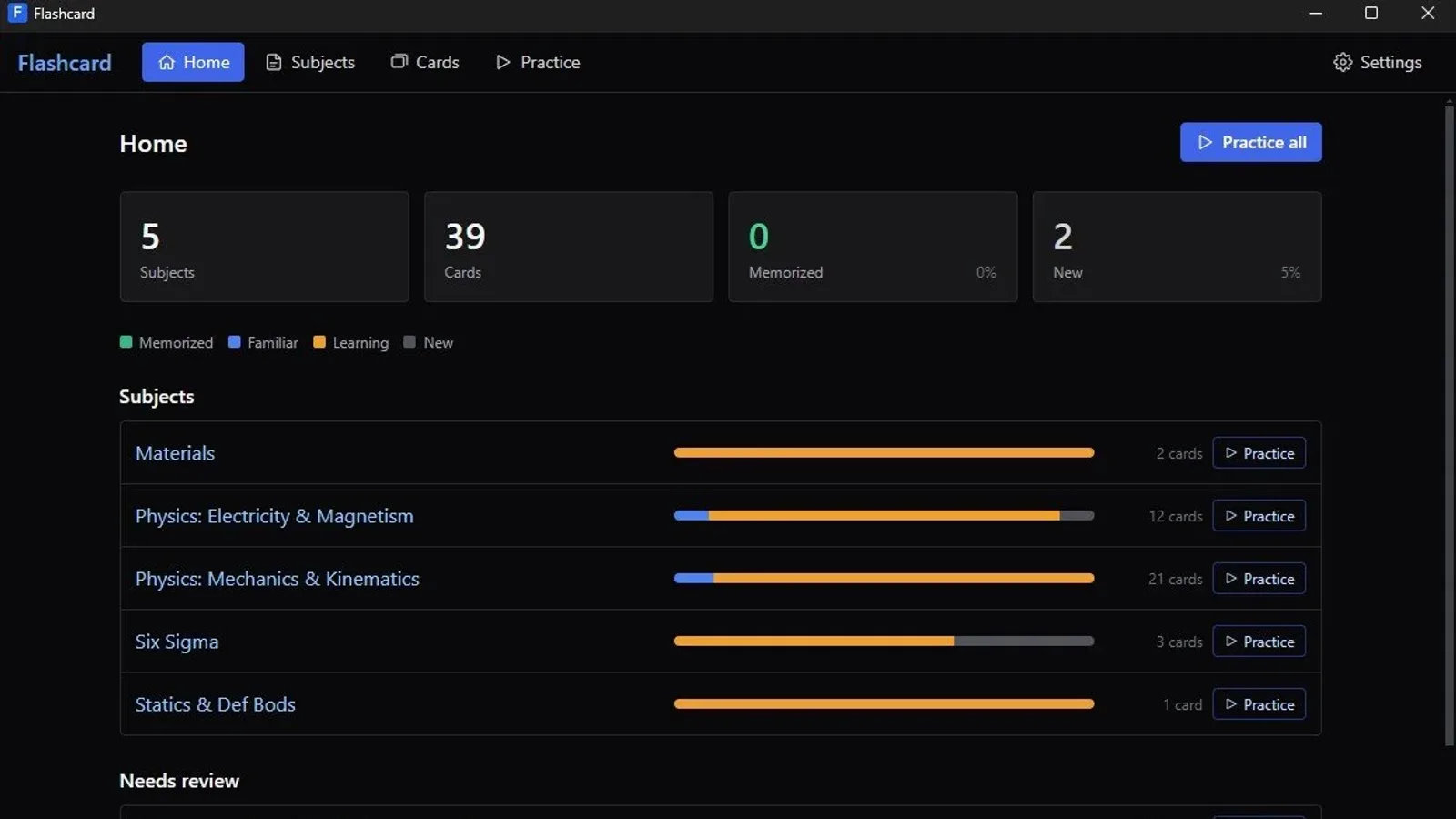Screen dimensions: 1456x819
Task: Click the Statics & Def Bods progress bar
Action: (x=884, y=703)
